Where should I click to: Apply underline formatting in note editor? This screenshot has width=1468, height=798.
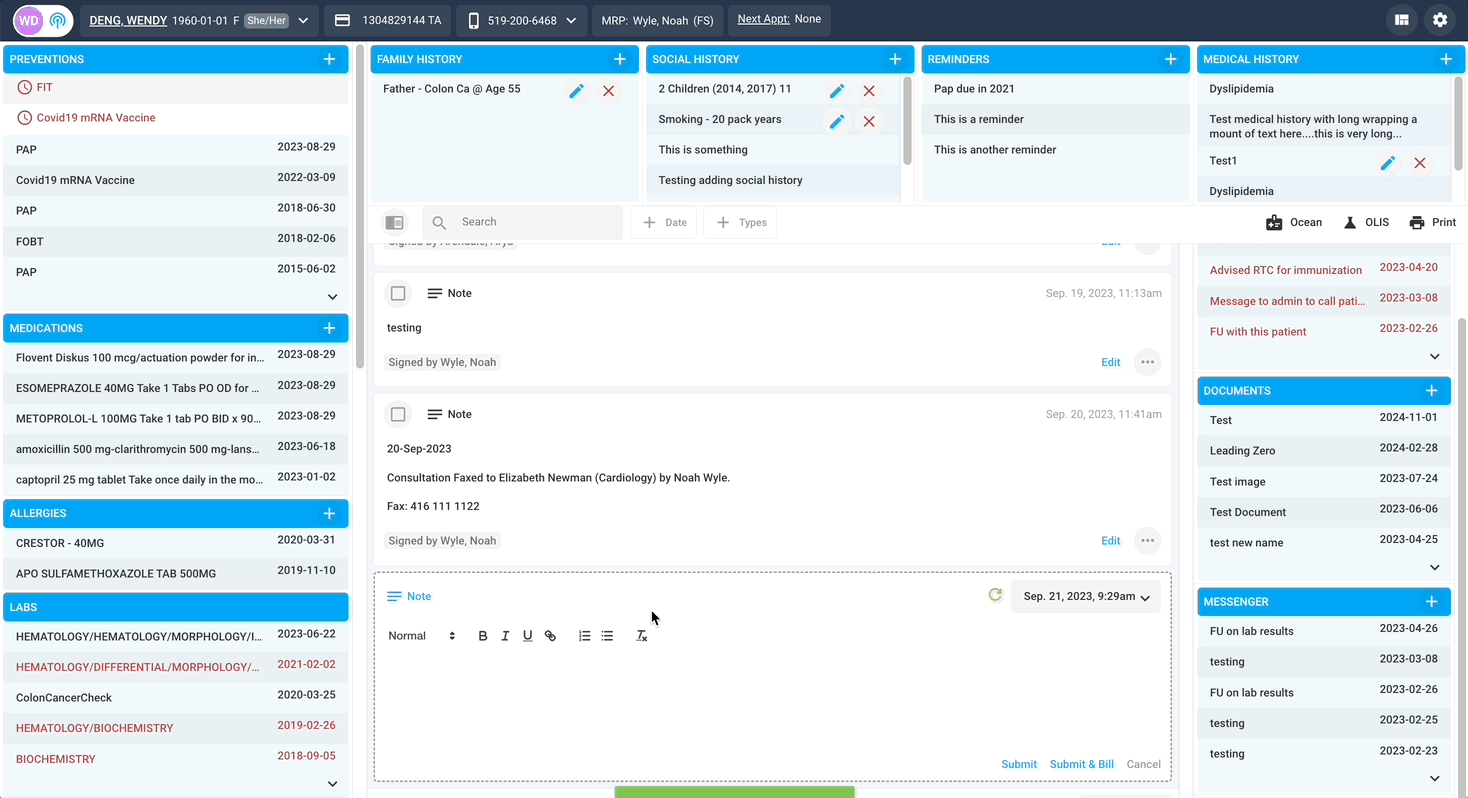pyautogui.click(x=528, y=636)
